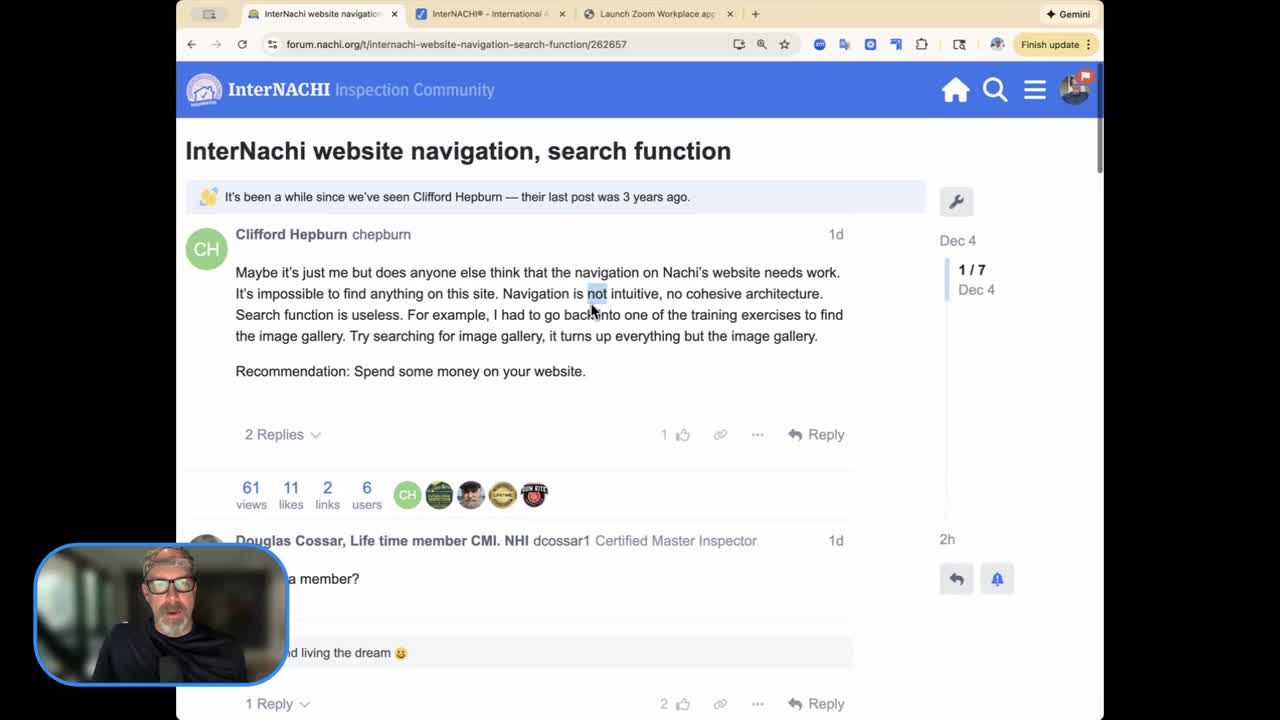Screen dimensions: 1280x720
Task: Bookmark this page with the star icon
Action: click(784, 44)
